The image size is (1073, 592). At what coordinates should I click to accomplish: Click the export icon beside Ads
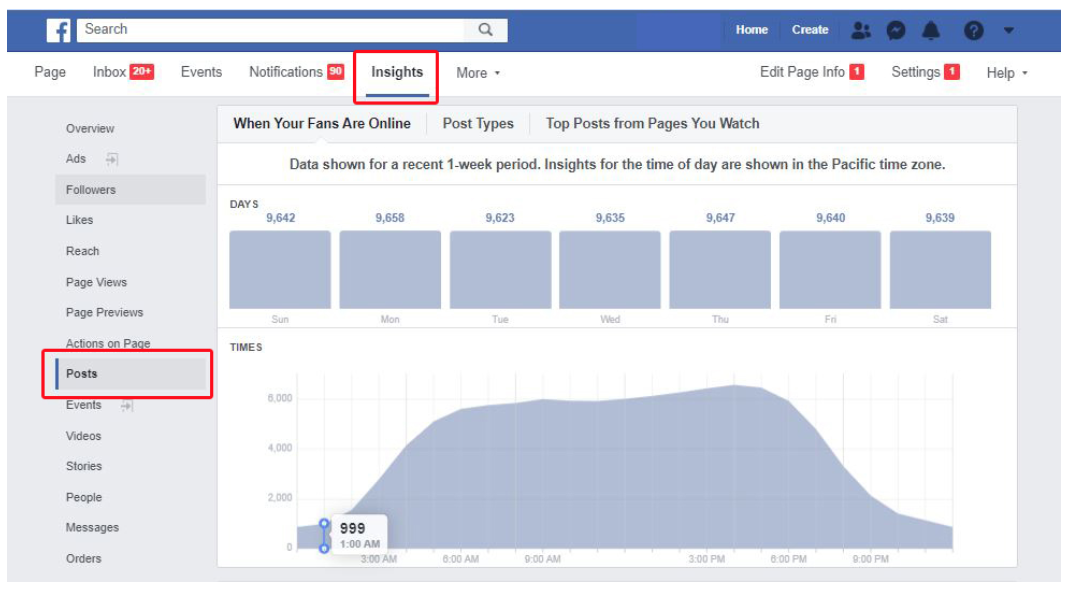(x=112, y=159)
